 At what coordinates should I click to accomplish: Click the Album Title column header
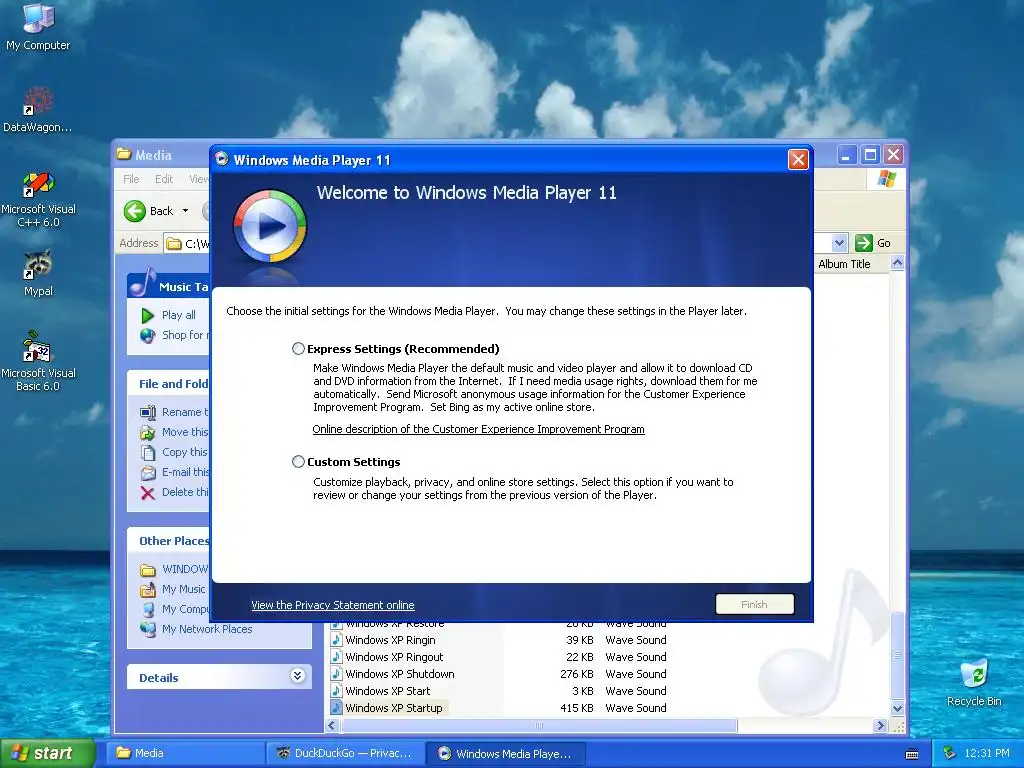pyautogui.click(x=844, y=264)
